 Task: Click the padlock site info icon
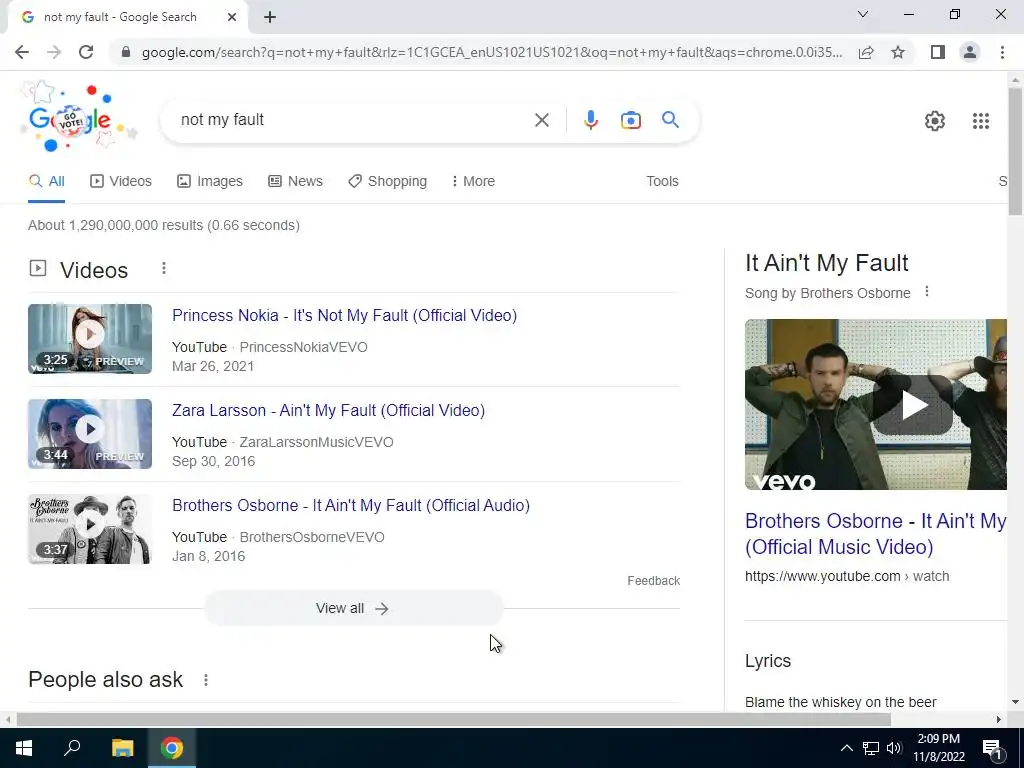[126, 52]
